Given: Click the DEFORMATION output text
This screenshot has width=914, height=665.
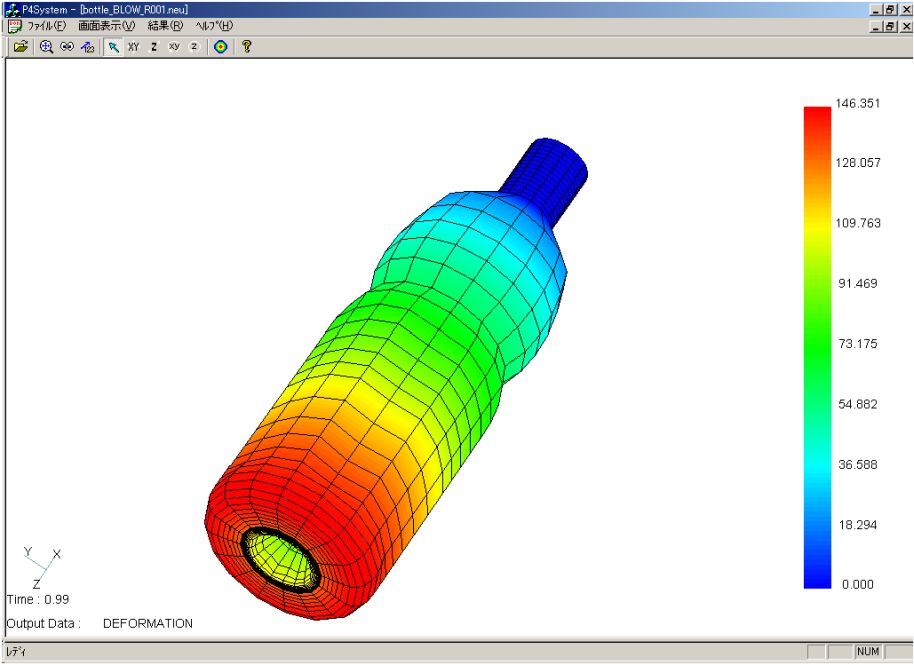Looking at the screenshot, I should [147, 623].
